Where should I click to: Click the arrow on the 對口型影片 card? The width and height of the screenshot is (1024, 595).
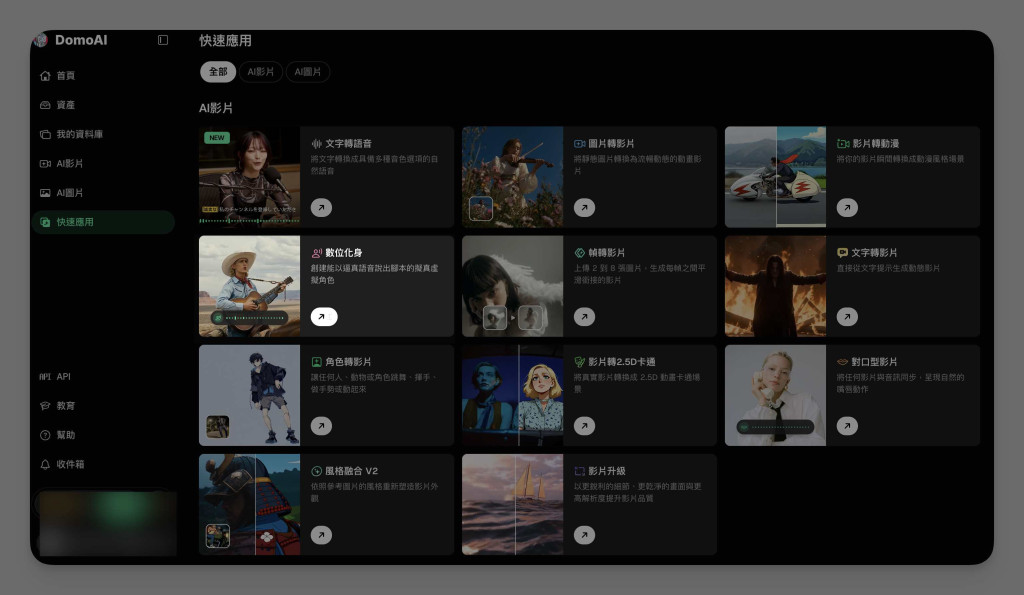847,426
